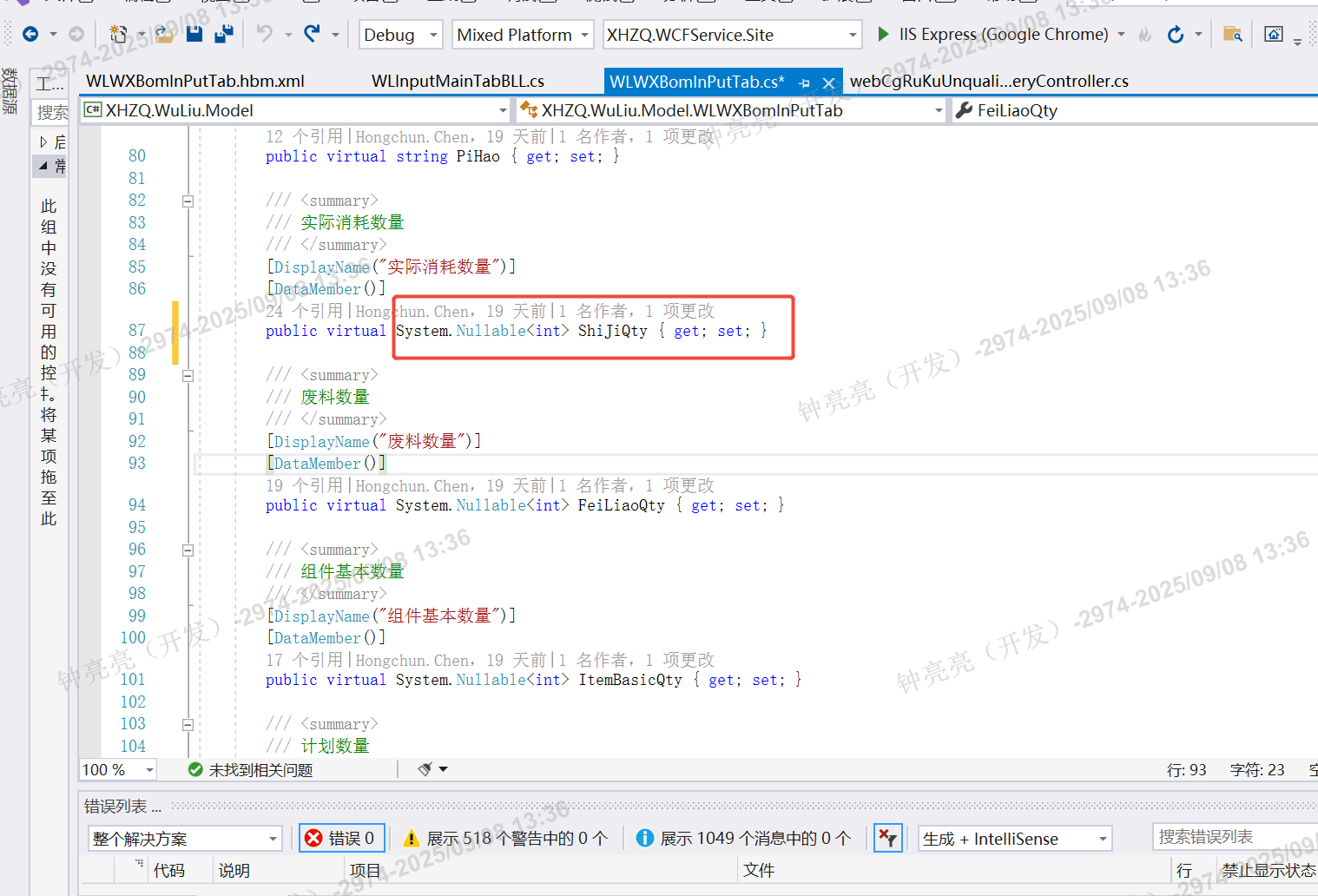Image resolution: width=1318 pixels, height=896 pixels.
Task: Click the navigate backward arrow icon
Action: [x=30, y=34]
